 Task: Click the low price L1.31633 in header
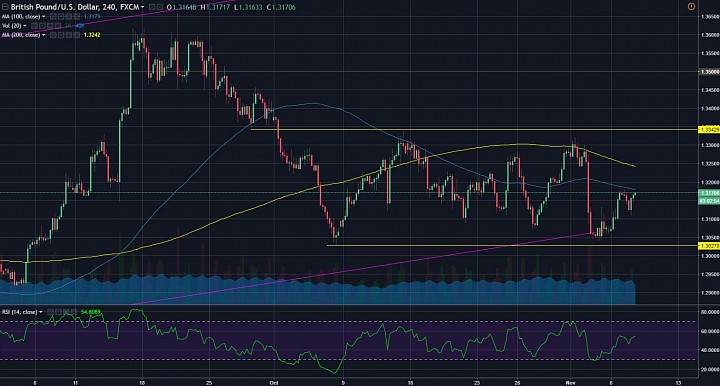(248, 7)
